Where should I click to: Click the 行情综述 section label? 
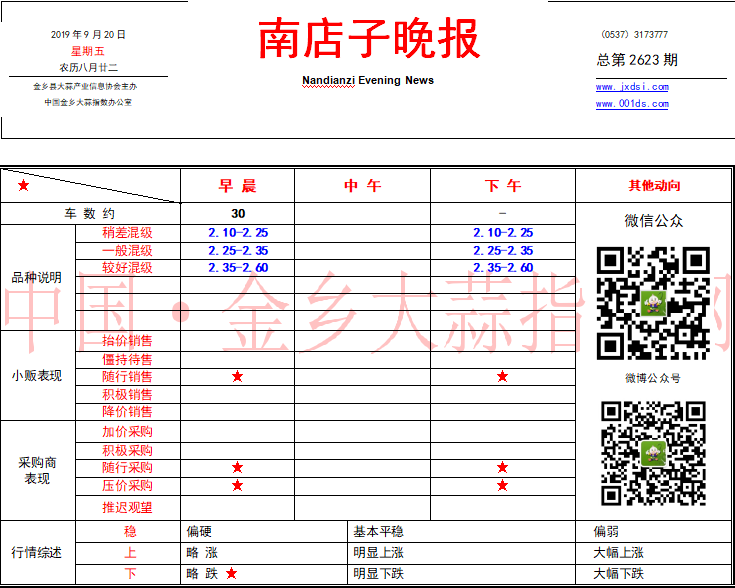(x=37, y=552)
